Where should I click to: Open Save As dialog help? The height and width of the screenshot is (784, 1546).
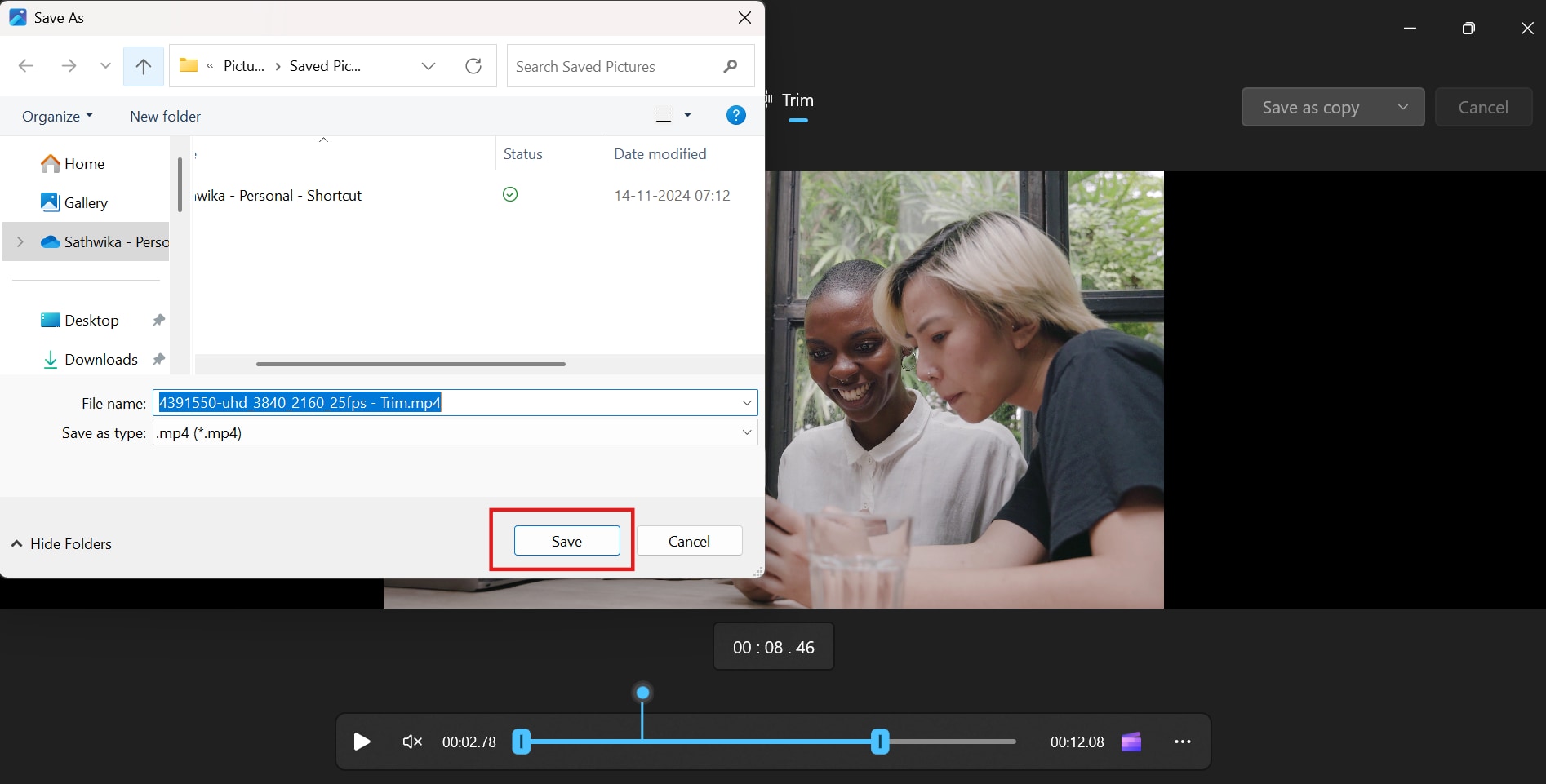click(x=736, y=116)
